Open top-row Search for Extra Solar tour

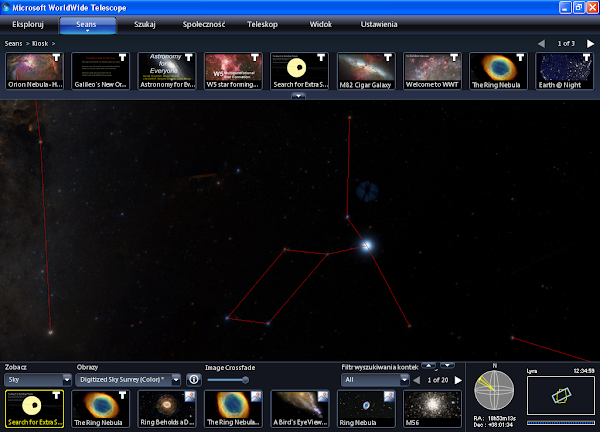(x=299, y=71)
